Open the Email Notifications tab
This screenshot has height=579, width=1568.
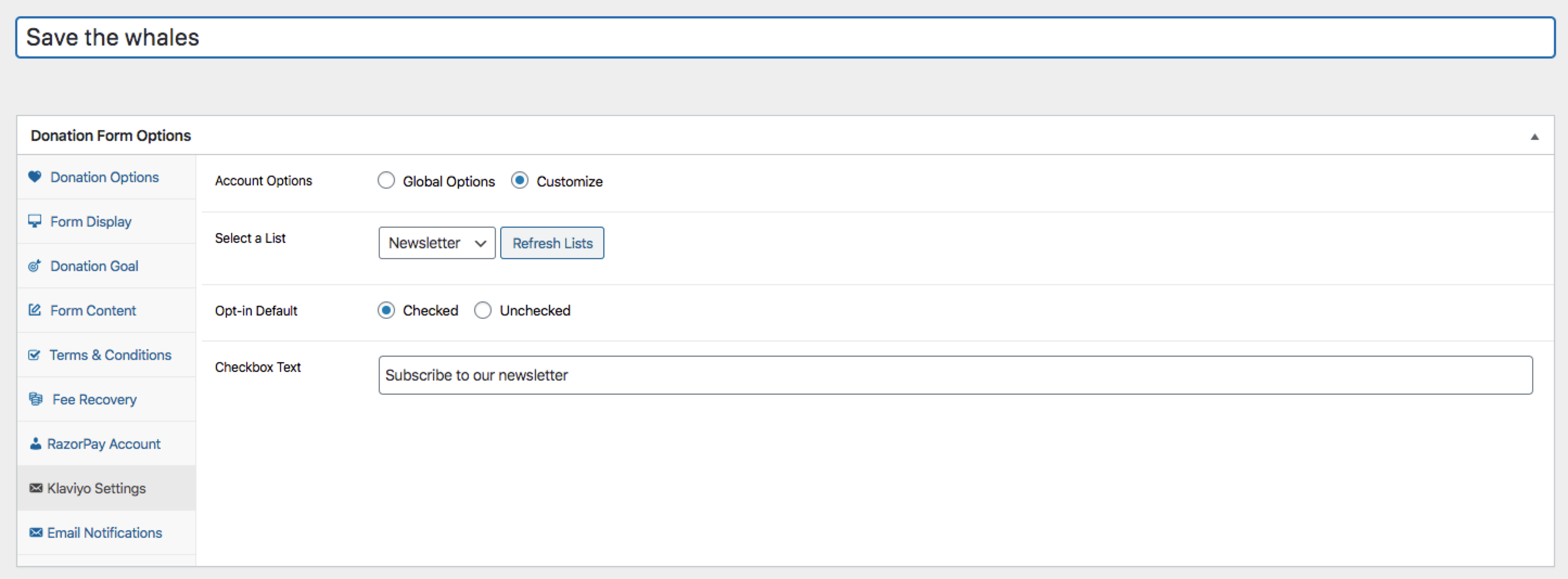tap(106, 532)
